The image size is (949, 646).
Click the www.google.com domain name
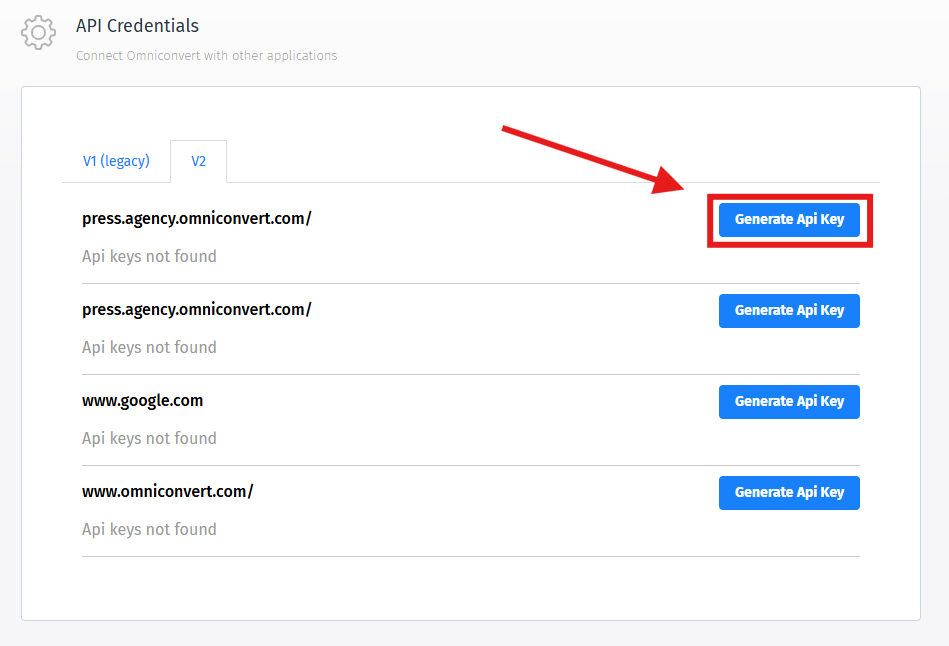point(142,400)
